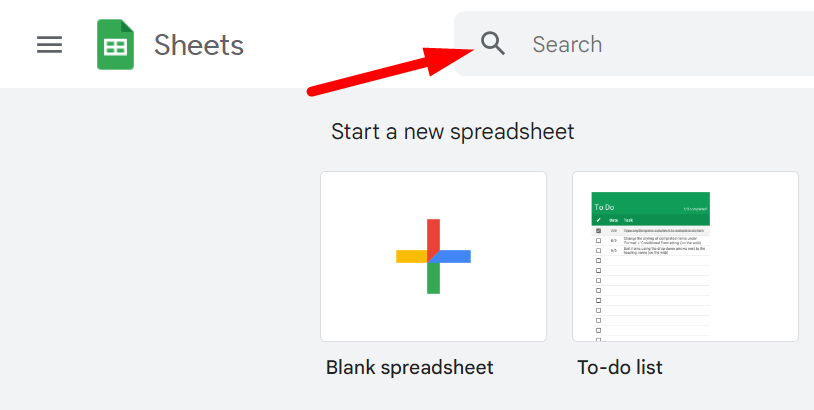Tick the fourth-row checkbox in the To Do preview

(598, 260)
